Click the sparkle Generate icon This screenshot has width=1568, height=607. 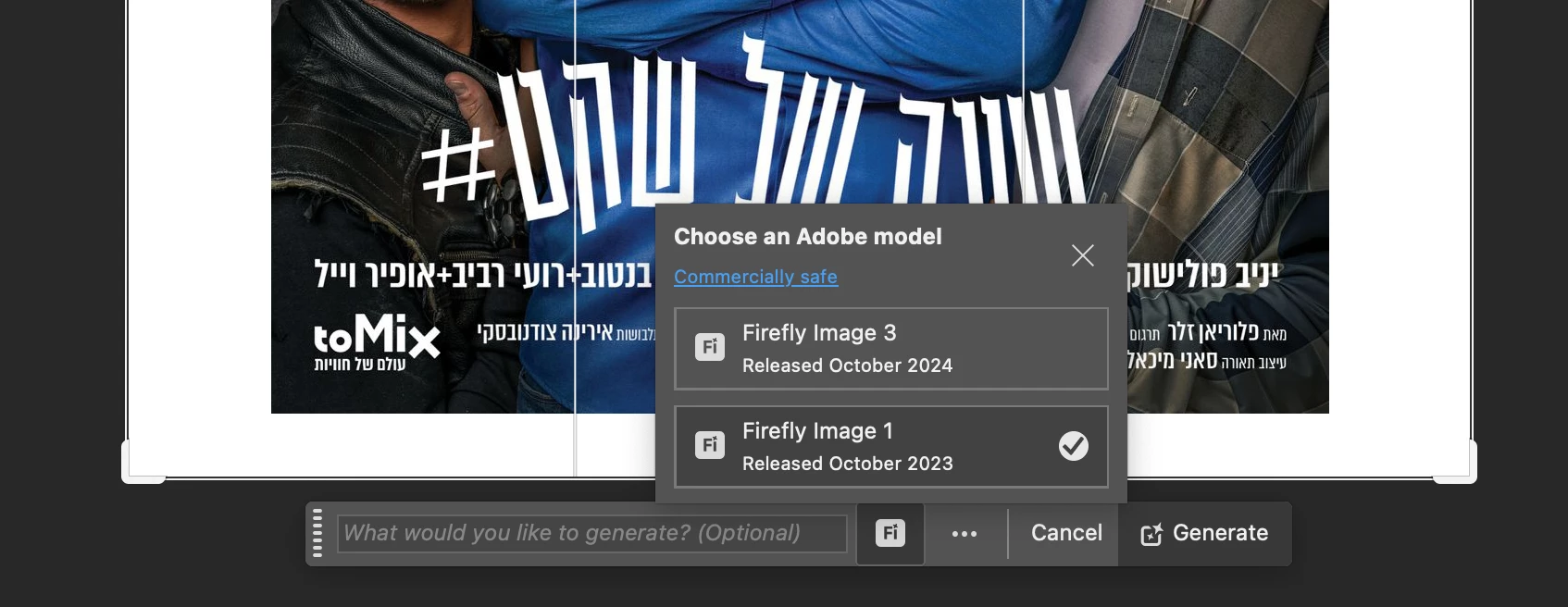(1151, 534)
